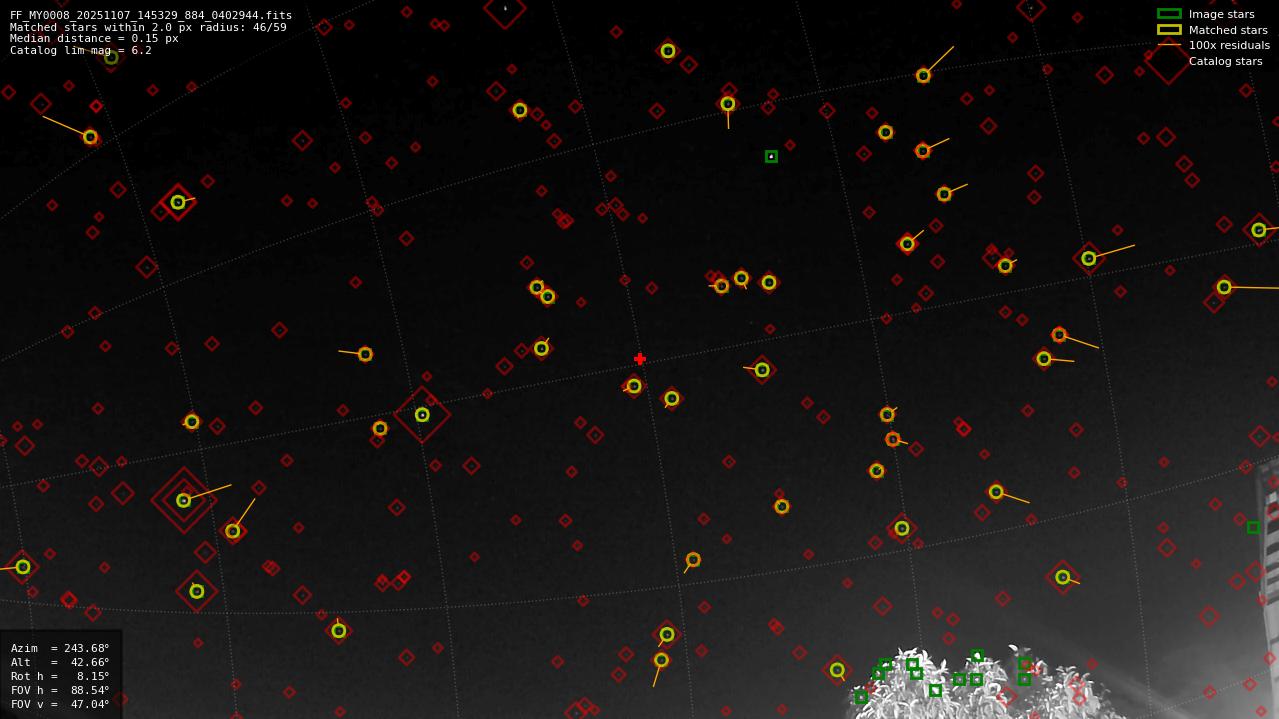The height and width of the screenshot is (719, 1279).
Task: Click the '100x residuals' legend label
Action: [1229, 45]
